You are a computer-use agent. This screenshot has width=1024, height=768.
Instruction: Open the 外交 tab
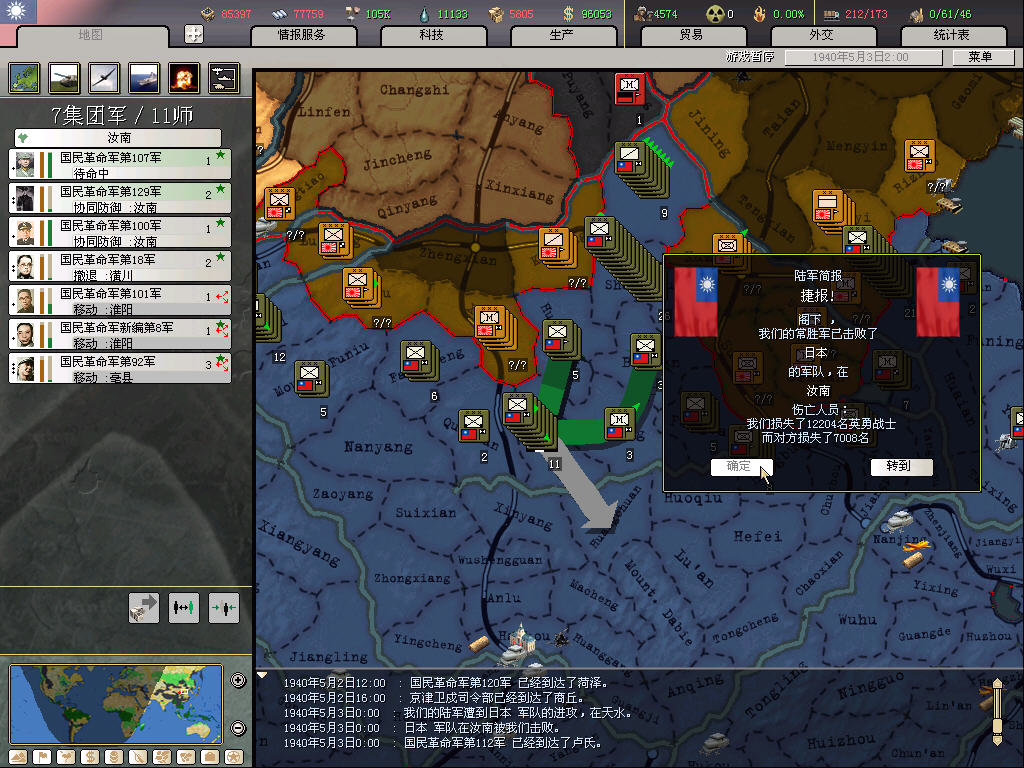[x=820, y=35]
